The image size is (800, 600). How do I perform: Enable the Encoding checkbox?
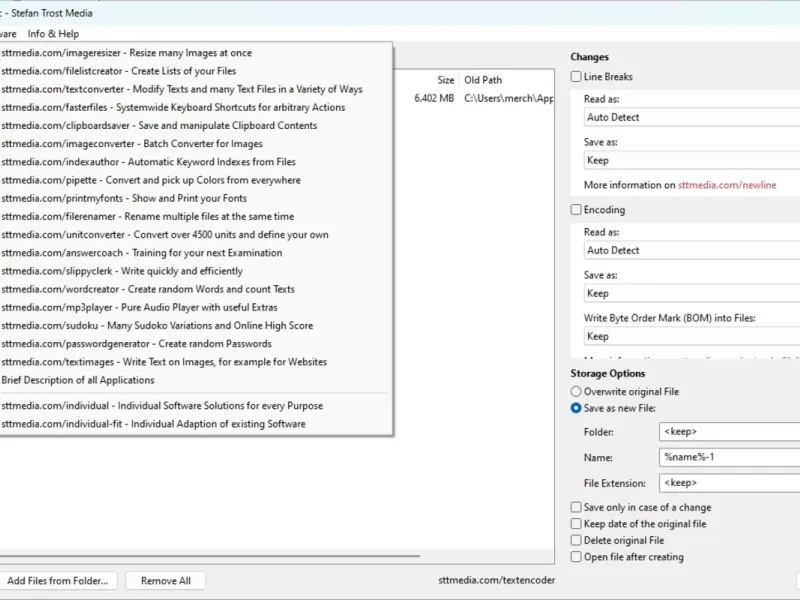click(576, 210)
